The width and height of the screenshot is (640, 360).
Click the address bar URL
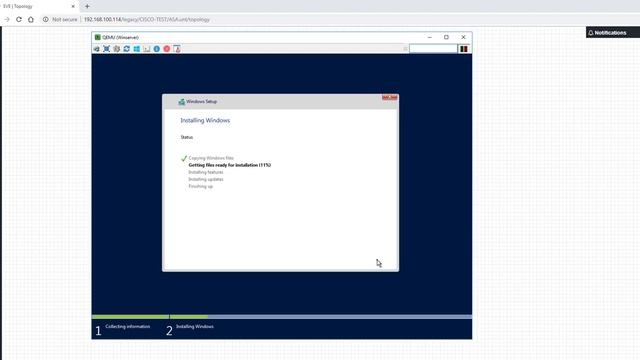pos(147,19)
